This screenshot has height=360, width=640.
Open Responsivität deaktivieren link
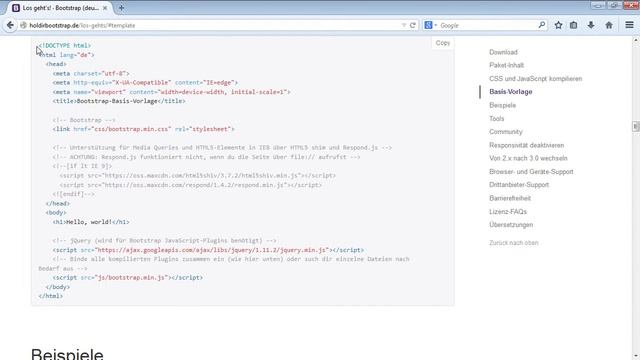(527, 145)
